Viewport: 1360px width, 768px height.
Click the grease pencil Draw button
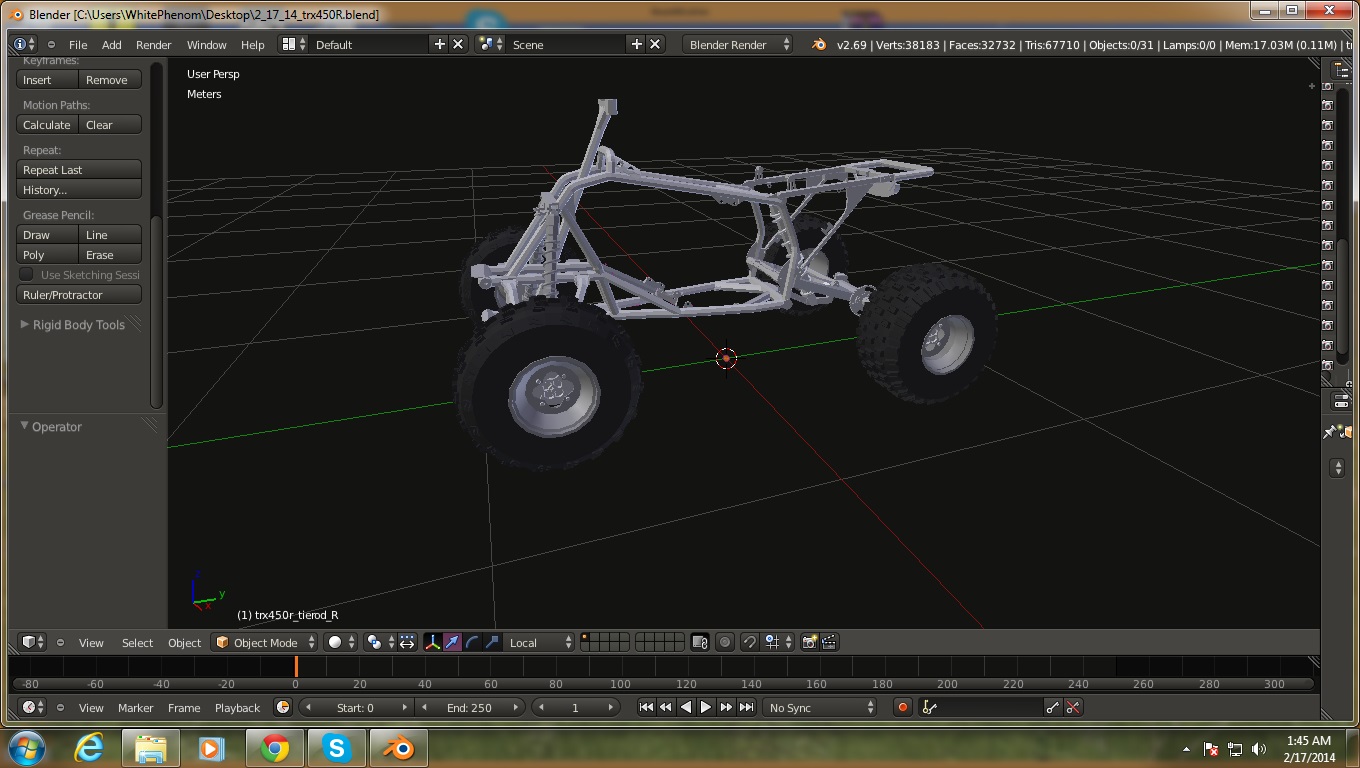(48, 234)
